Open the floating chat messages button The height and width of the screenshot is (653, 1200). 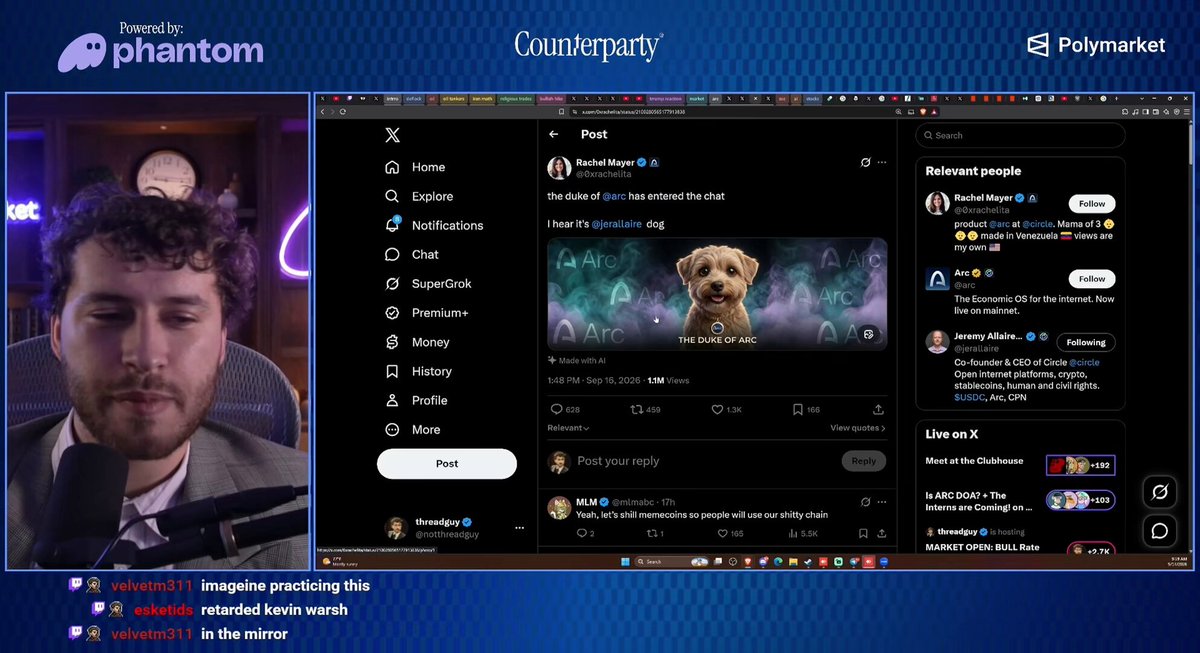tap(1160, 531)
